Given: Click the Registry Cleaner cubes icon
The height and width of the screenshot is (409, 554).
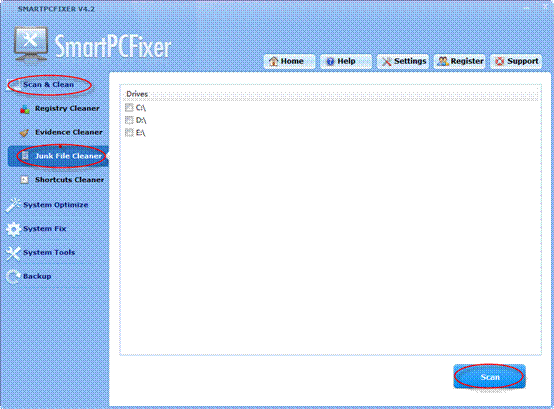Looking at the screenshot, I should point(25,109).
